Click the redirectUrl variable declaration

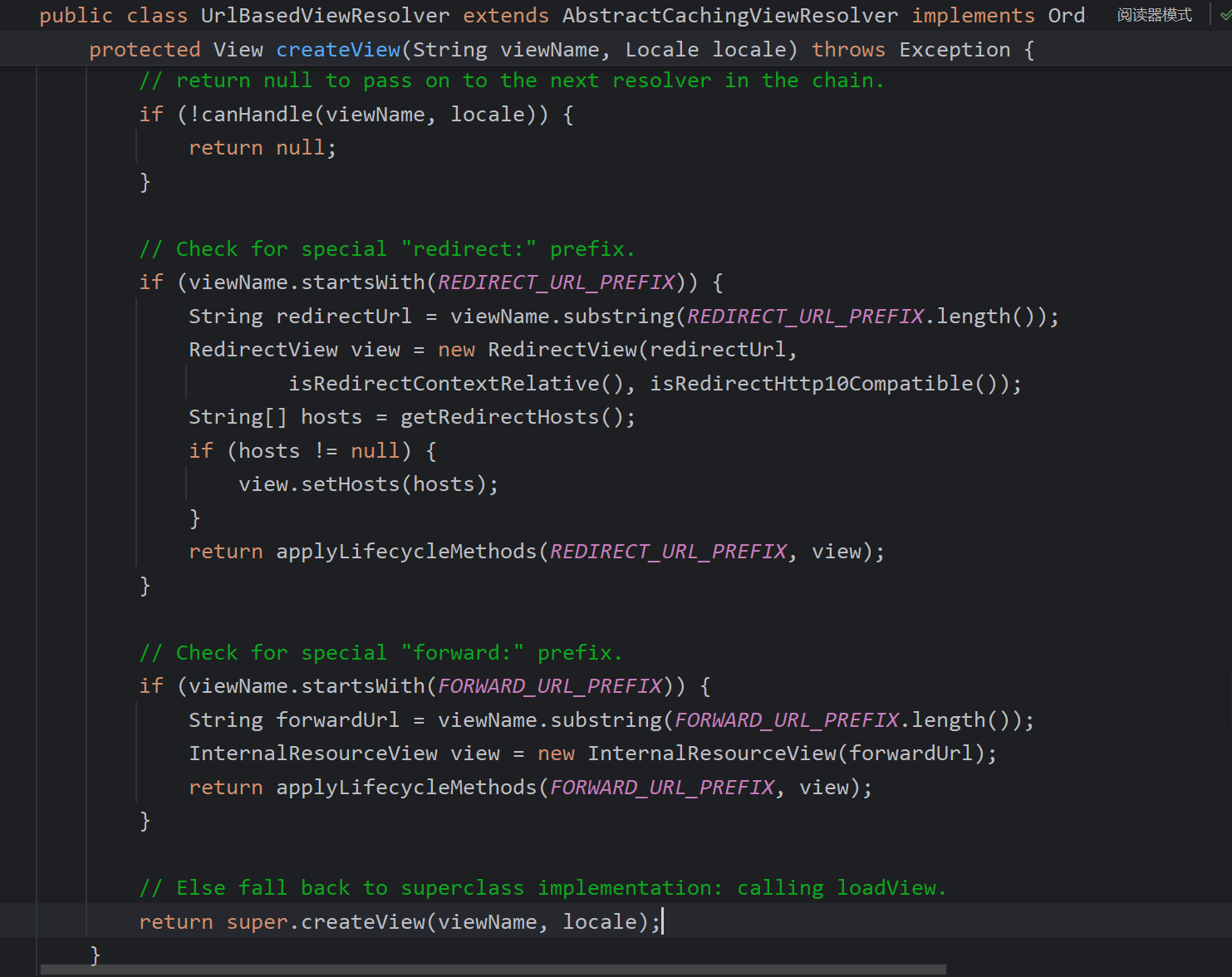(343, 317)
